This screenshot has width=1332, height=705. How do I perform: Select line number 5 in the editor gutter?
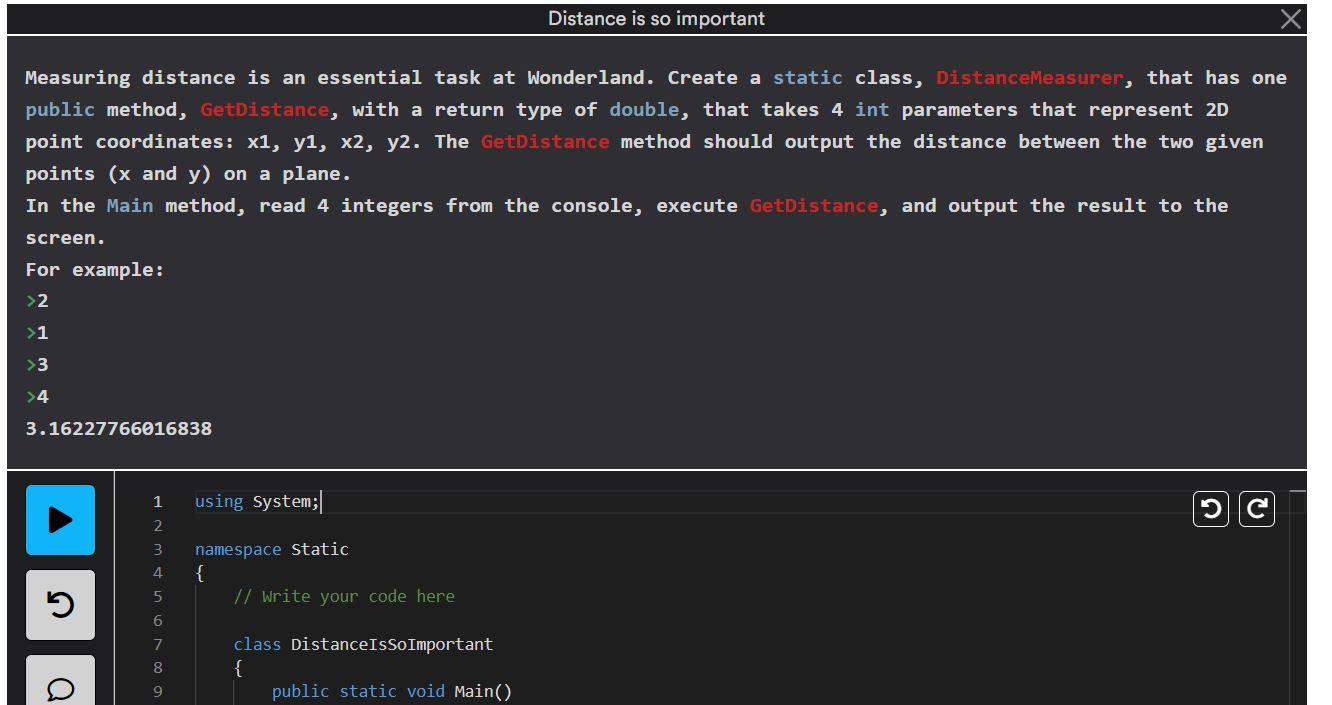158,596
